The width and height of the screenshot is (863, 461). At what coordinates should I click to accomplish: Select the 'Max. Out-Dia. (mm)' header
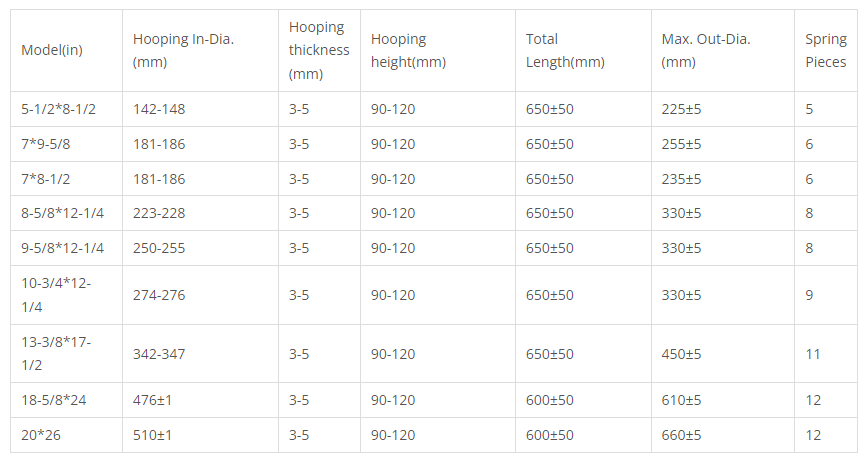706,50
